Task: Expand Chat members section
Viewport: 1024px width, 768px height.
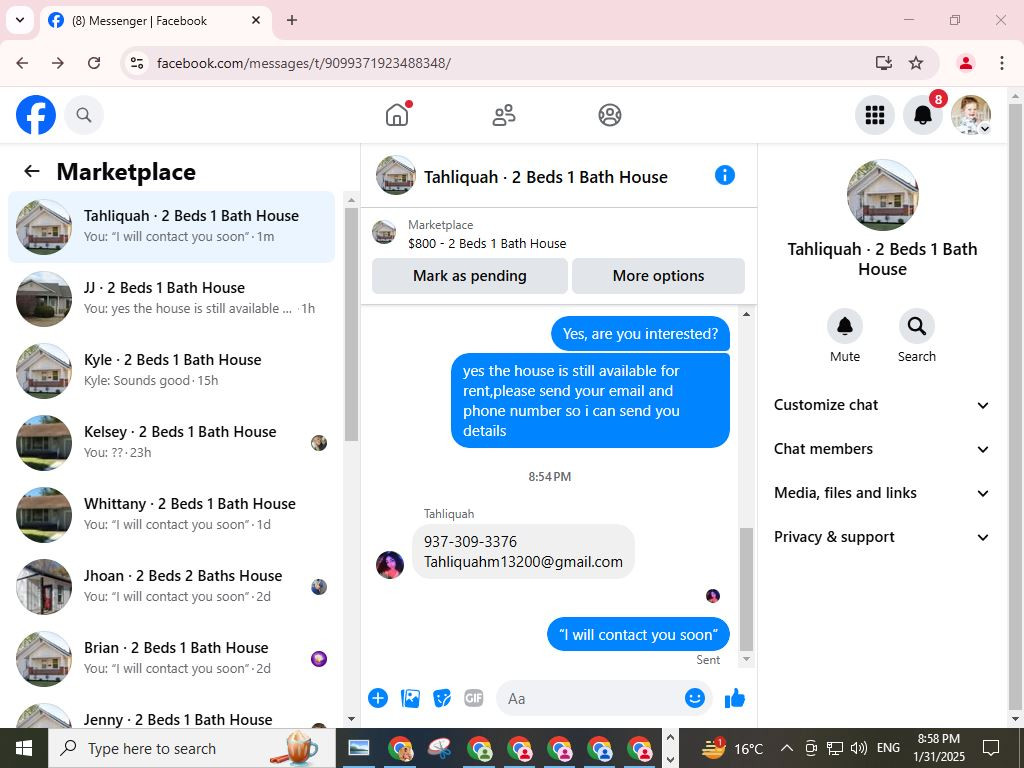Action: click(x=882, y=449)
